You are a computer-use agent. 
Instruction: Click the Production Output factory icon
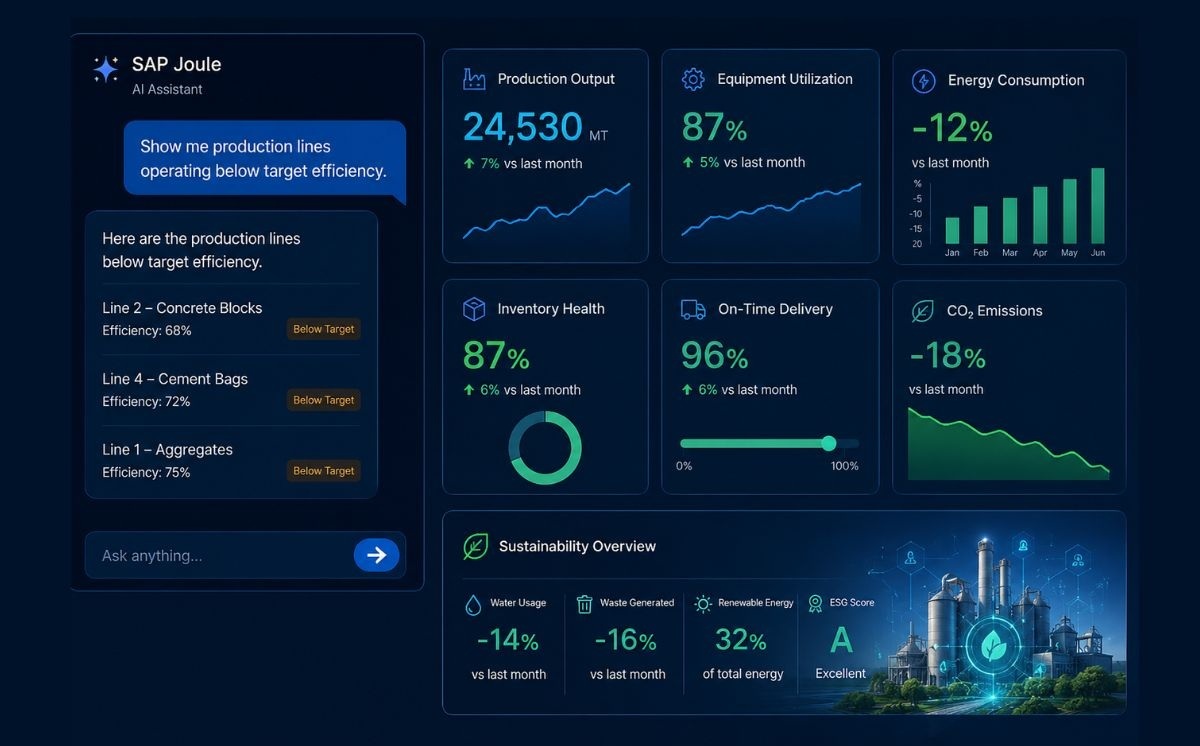point(474,79)
